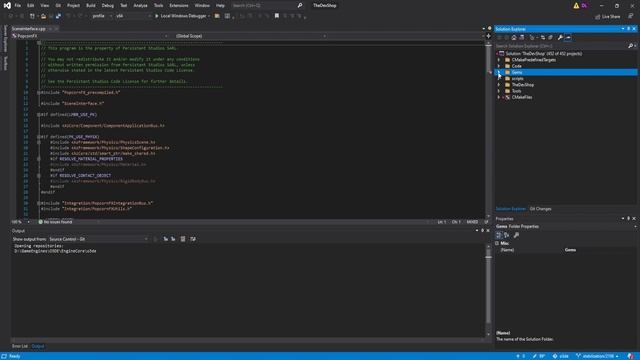The image size is (640, 360).
Task: Click Show All Files icon in Solution Explorer
Action: 550,38
